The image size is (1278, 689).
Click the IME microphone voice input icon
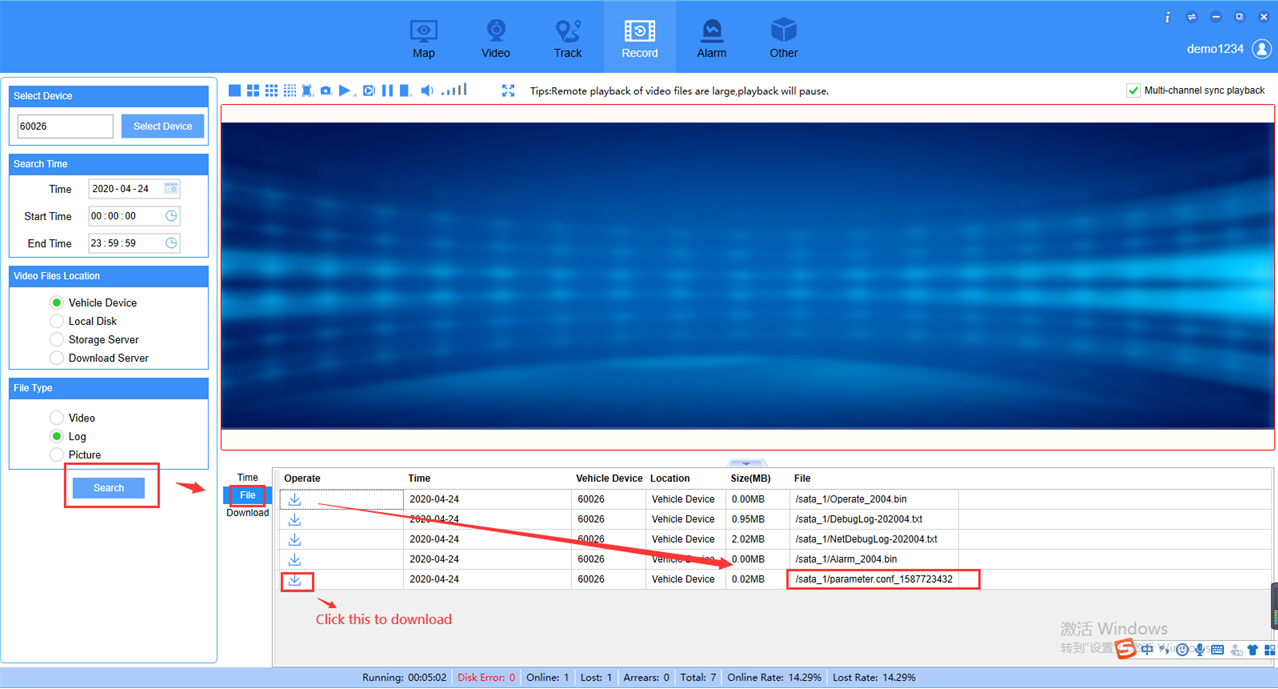[x=1200, y=650]
